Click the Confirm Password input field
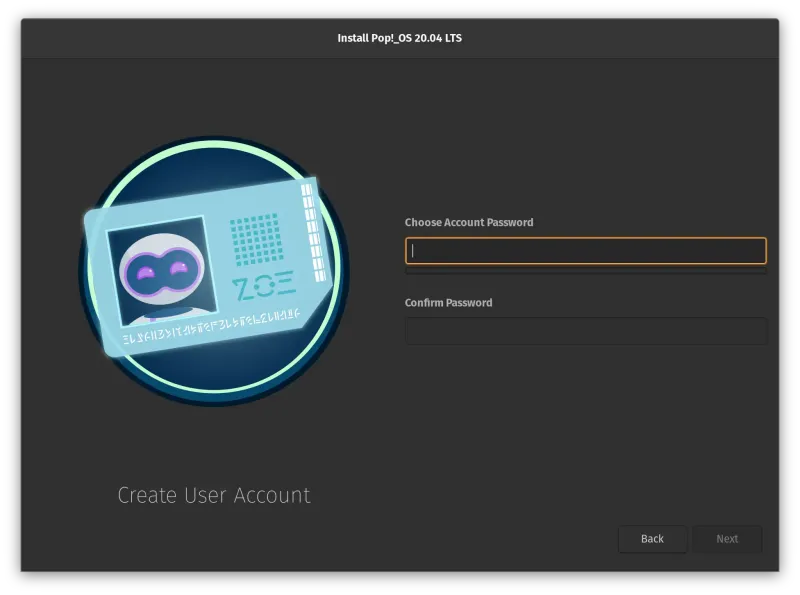 point(586,331)
